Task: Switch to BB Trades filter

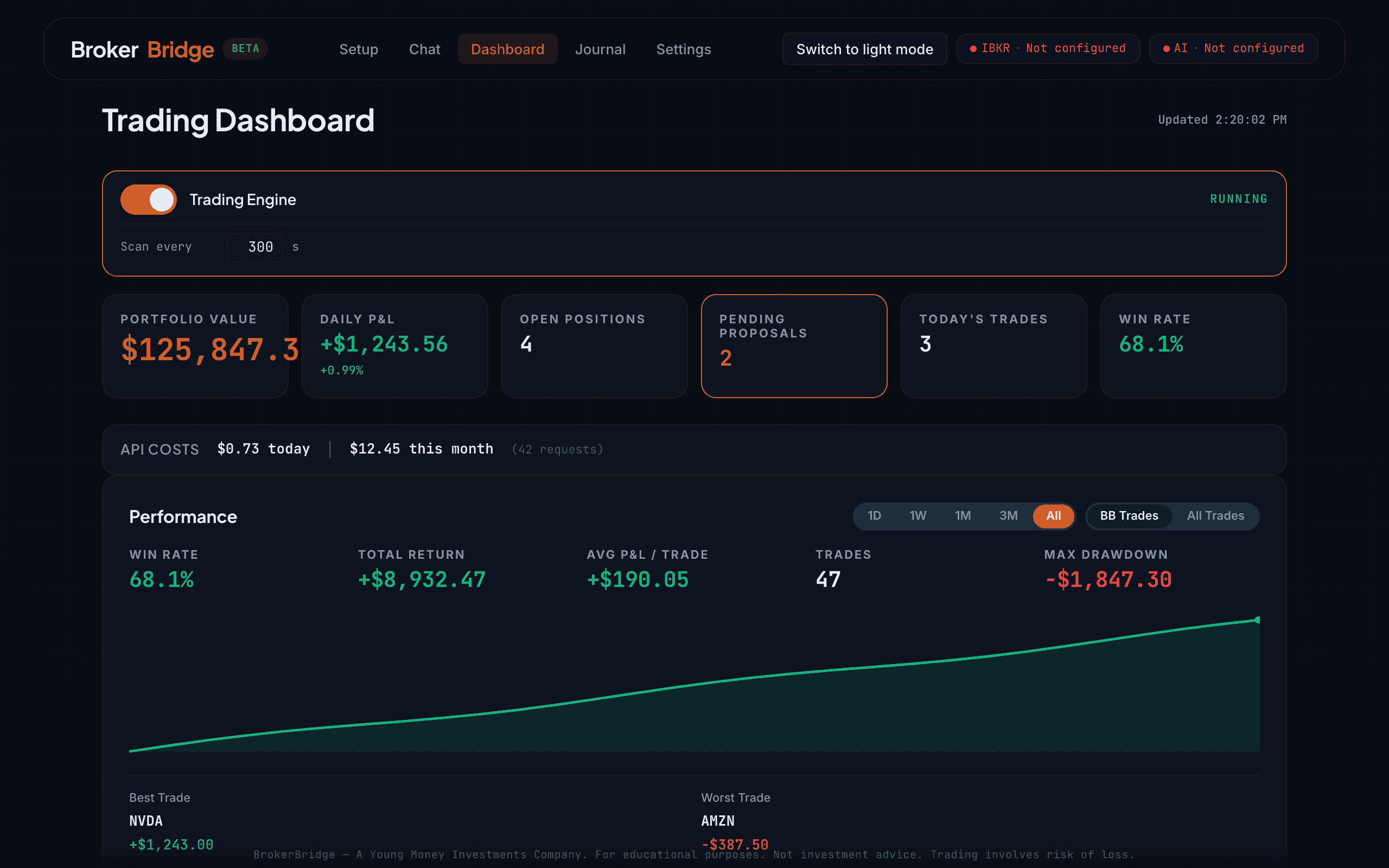Action: (x=1129, y=516)
